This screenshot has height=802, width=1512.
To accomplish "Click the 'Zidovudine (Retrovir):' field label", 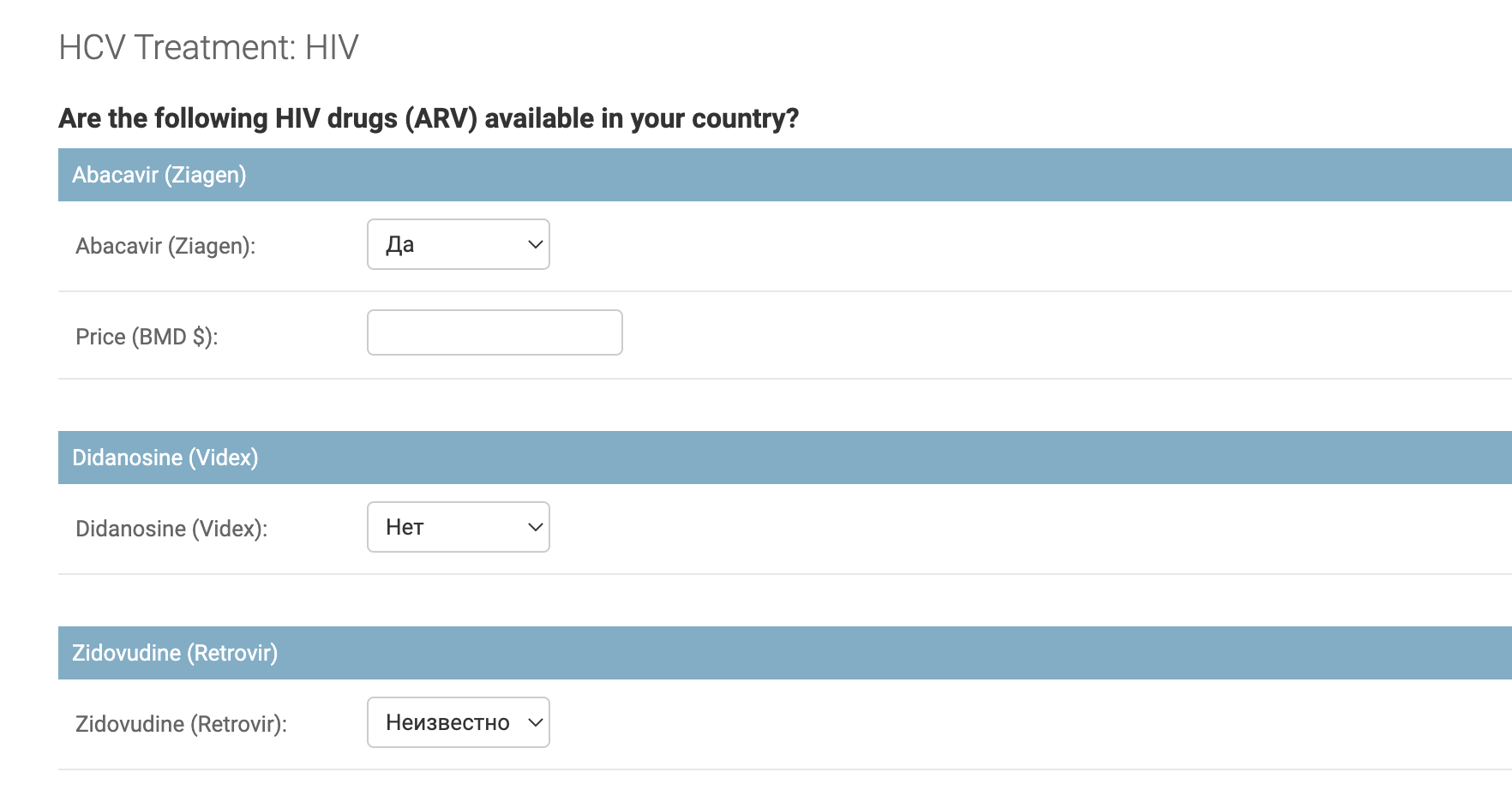I will [181, 724].
